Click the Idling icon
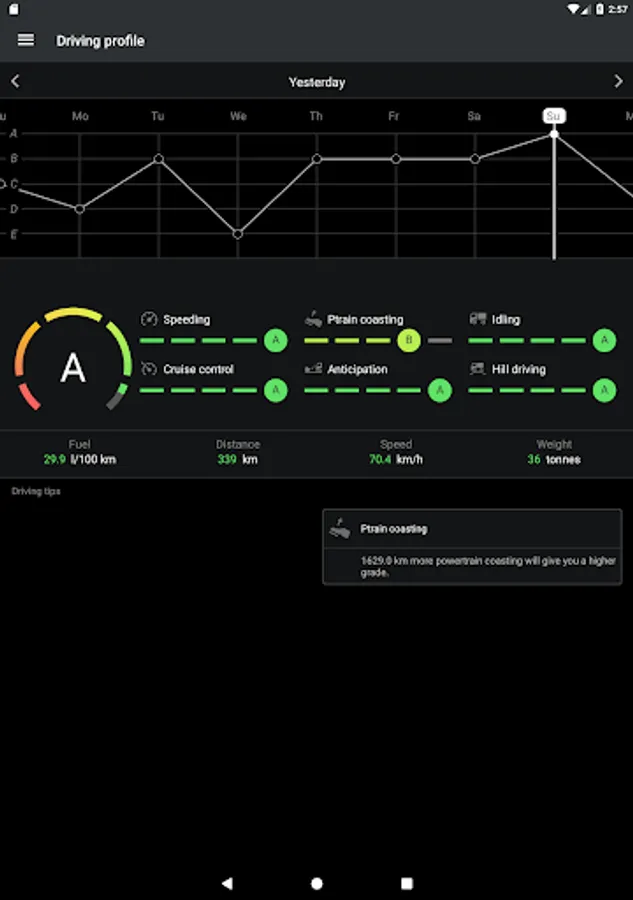 pos(477,319)
